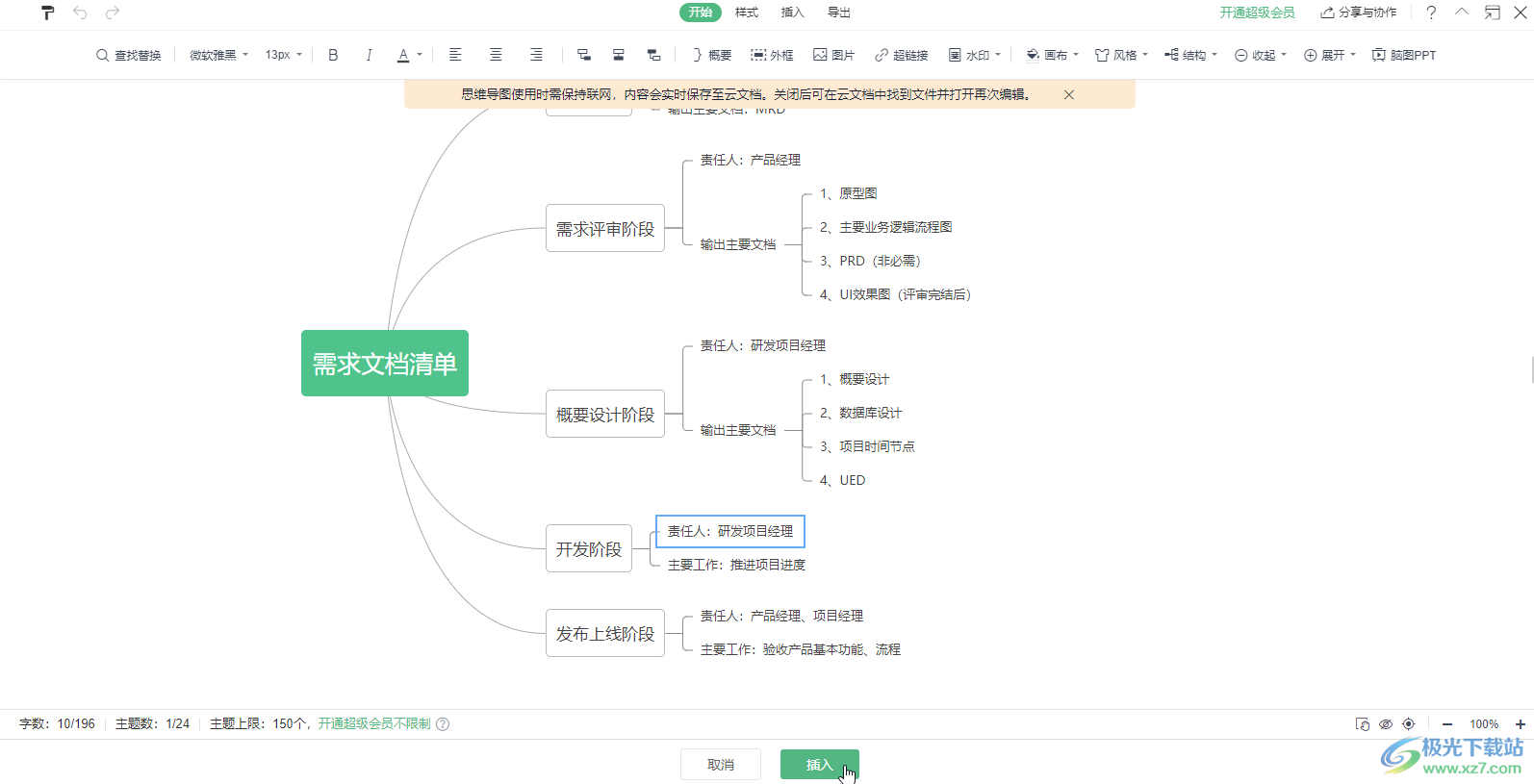Open canvas (画布) dropdown
Screen dimensions: 1534x784
(1052, 55)
